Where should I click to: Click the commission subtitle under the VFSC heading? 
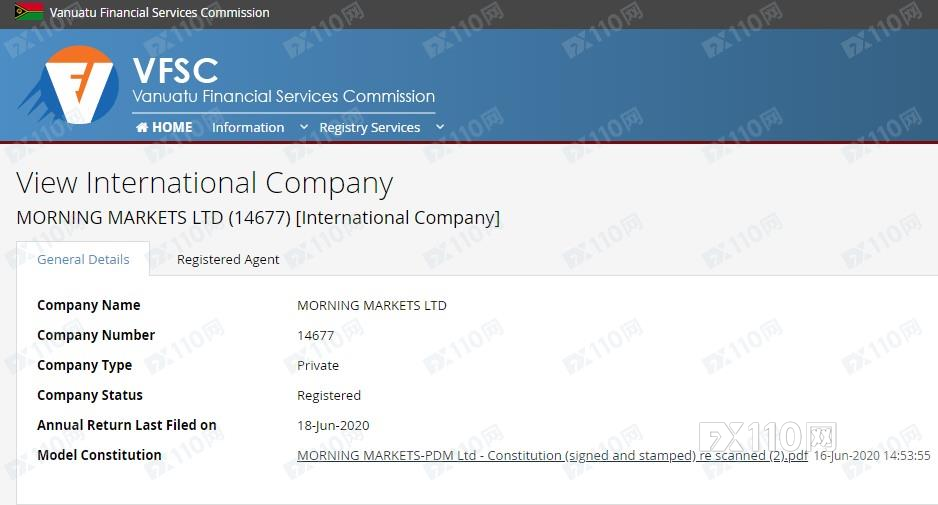283,96
